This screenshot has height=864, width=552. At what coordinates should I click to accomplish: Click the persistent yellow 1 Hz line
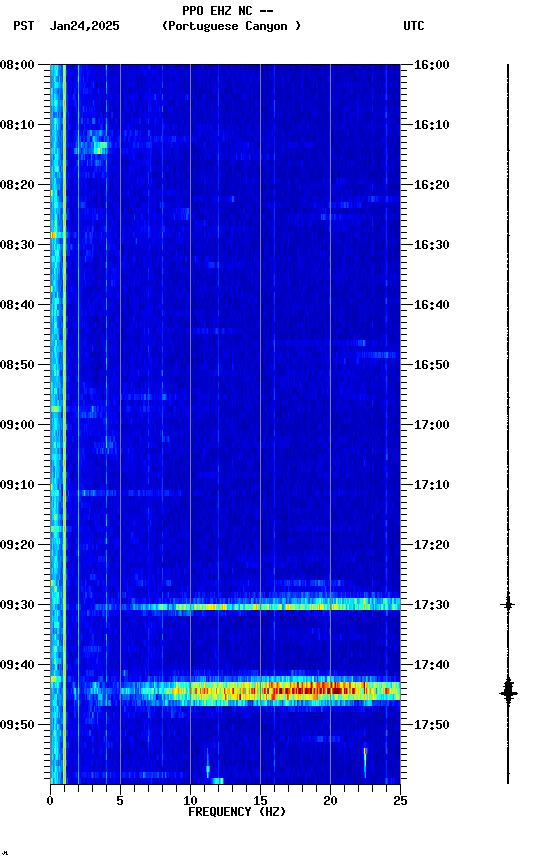pos(64,424)
